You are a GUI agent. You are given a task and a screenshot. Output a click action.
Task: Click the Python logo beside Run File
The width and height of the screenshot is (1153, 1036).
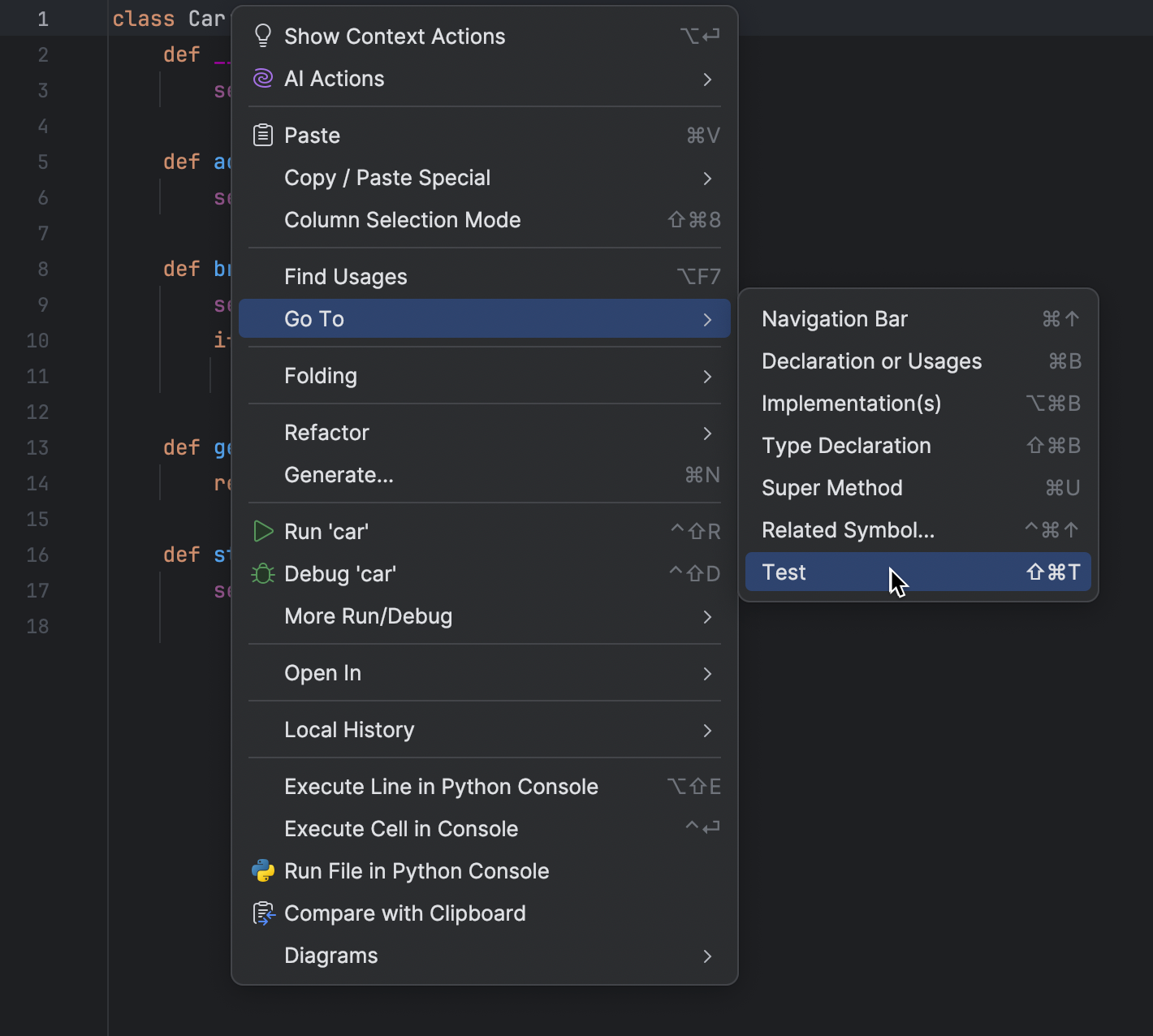pyautogui.click(x=262, y=870)
